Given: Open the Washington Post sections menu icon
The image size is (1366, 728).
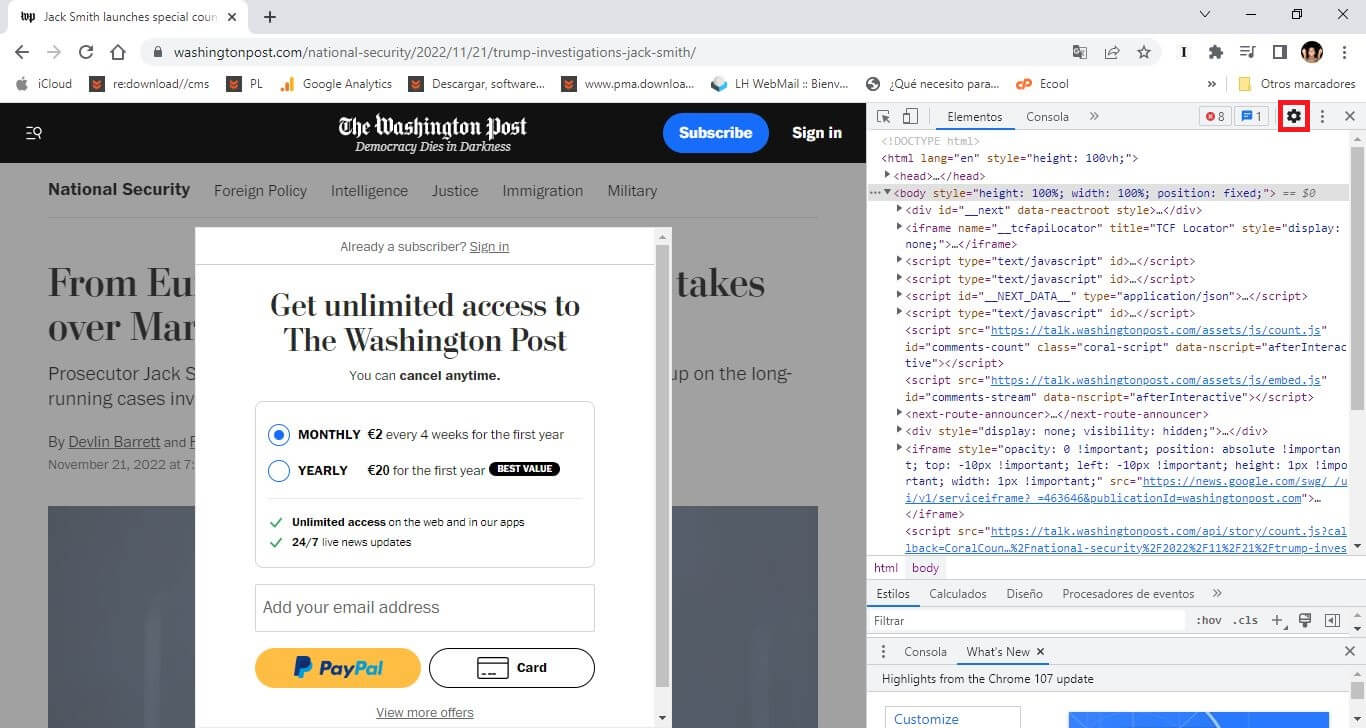Looking at the screenshot, I should [33, 132].
